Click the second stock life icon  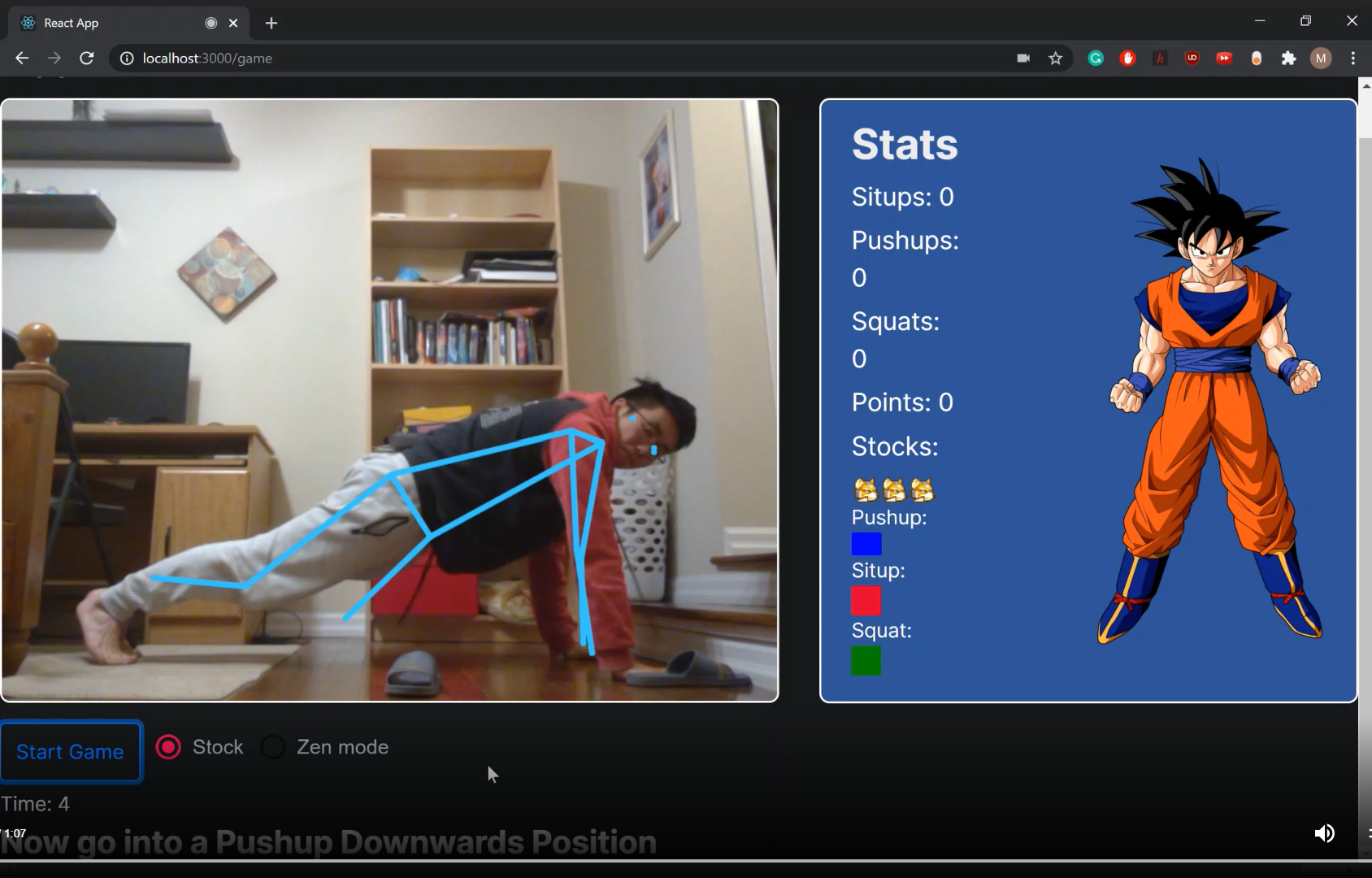coord(893,489)
